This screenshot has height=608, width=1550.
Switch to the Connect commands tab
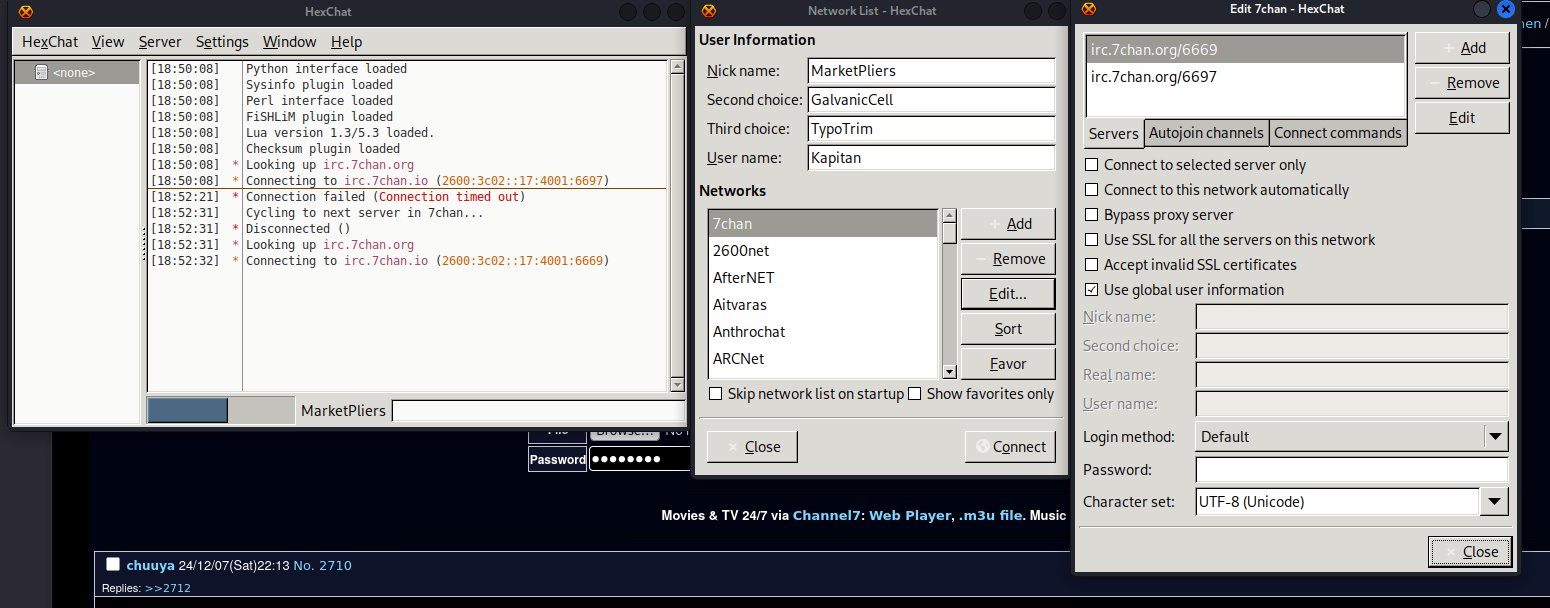pyautogui.click(x=1337, y=133)
